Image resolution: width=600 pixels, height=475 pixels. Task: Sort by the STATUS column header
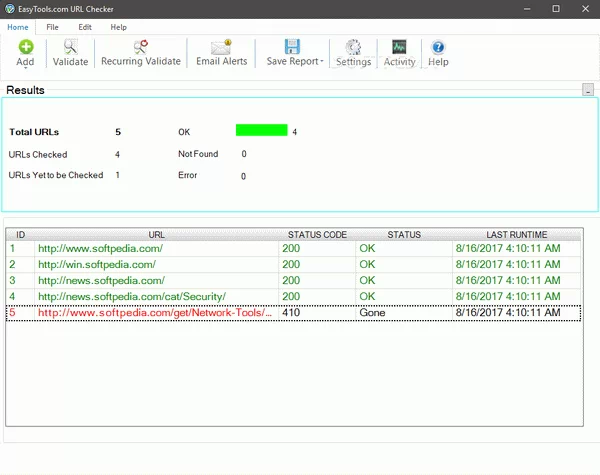(404, 235)
